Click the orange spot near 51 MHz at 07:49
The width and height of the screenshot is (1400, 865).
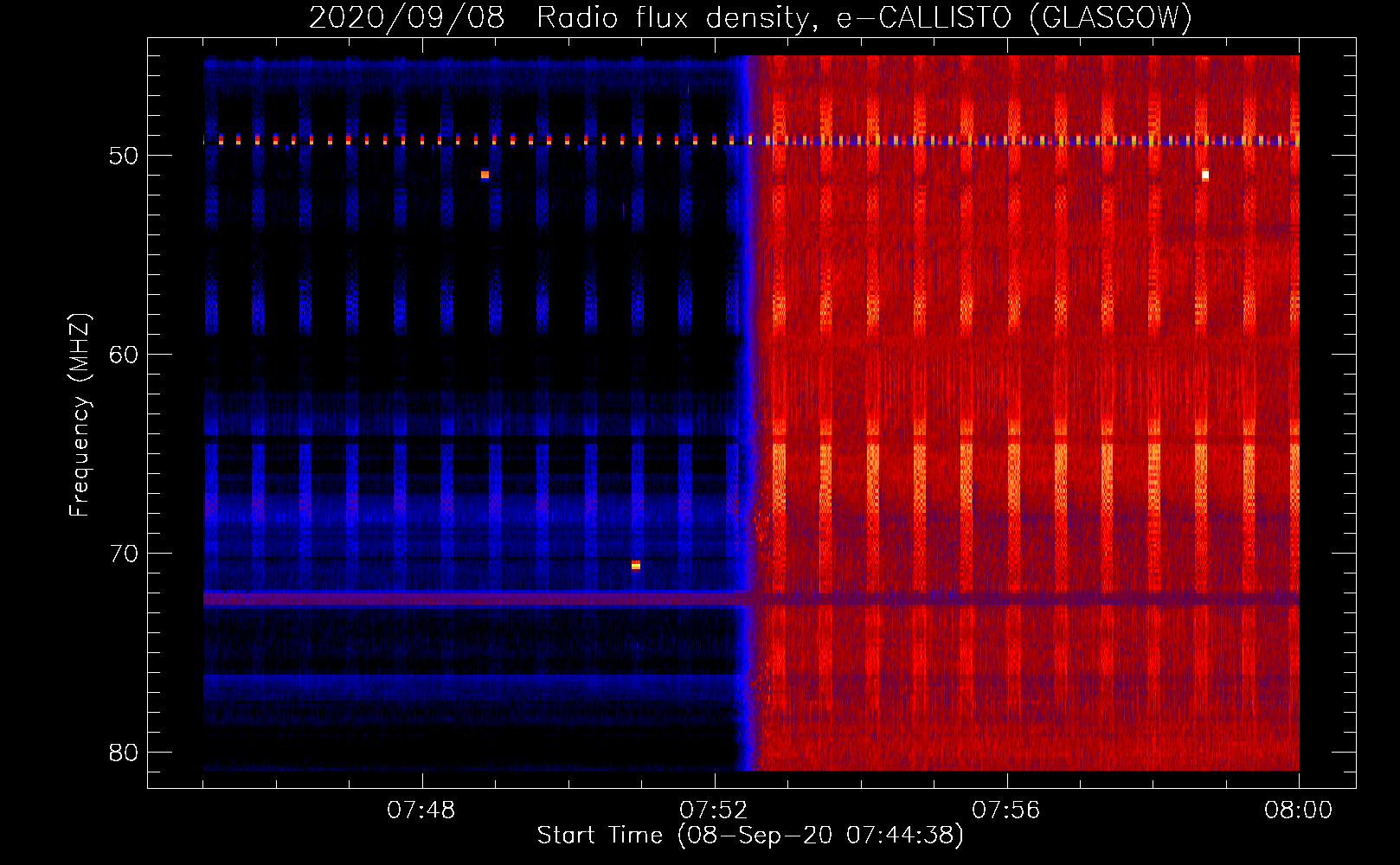(x=485, y=176)
